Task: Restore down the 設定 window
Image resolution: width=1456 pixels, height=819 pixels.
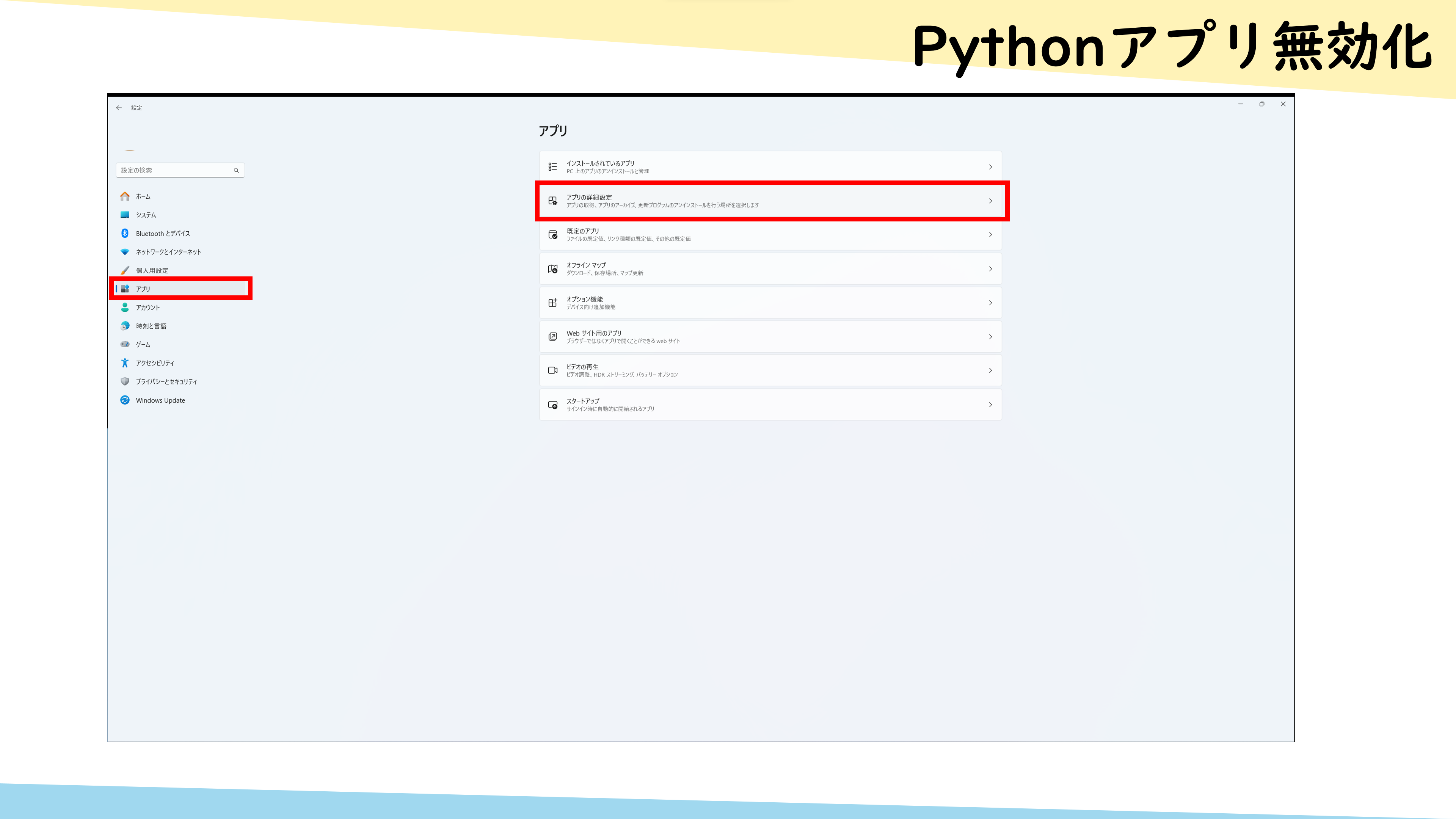Action: pos(1261,104)
